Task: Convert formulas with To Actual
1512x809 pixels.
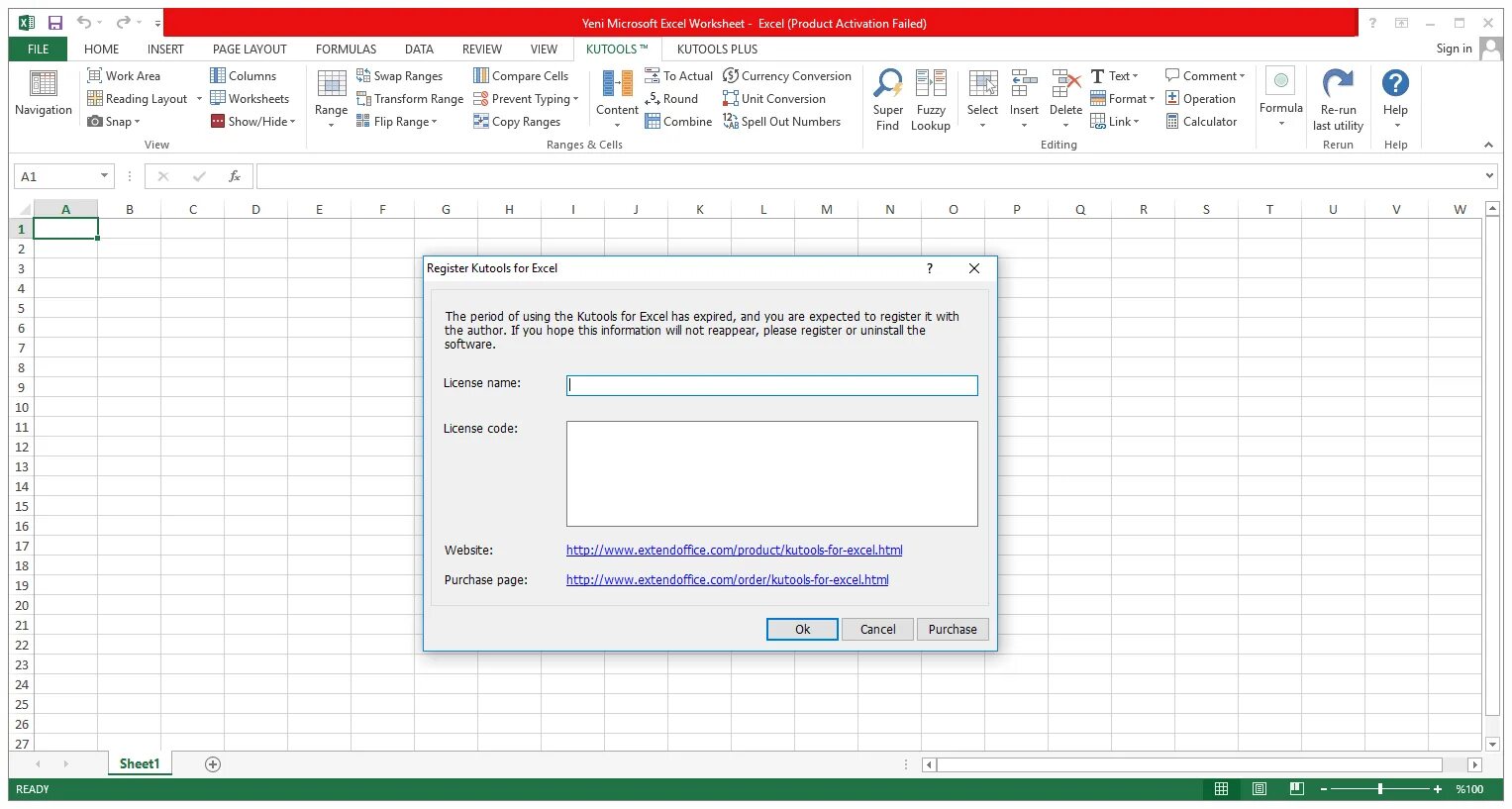Action: (x=678, y=75)
